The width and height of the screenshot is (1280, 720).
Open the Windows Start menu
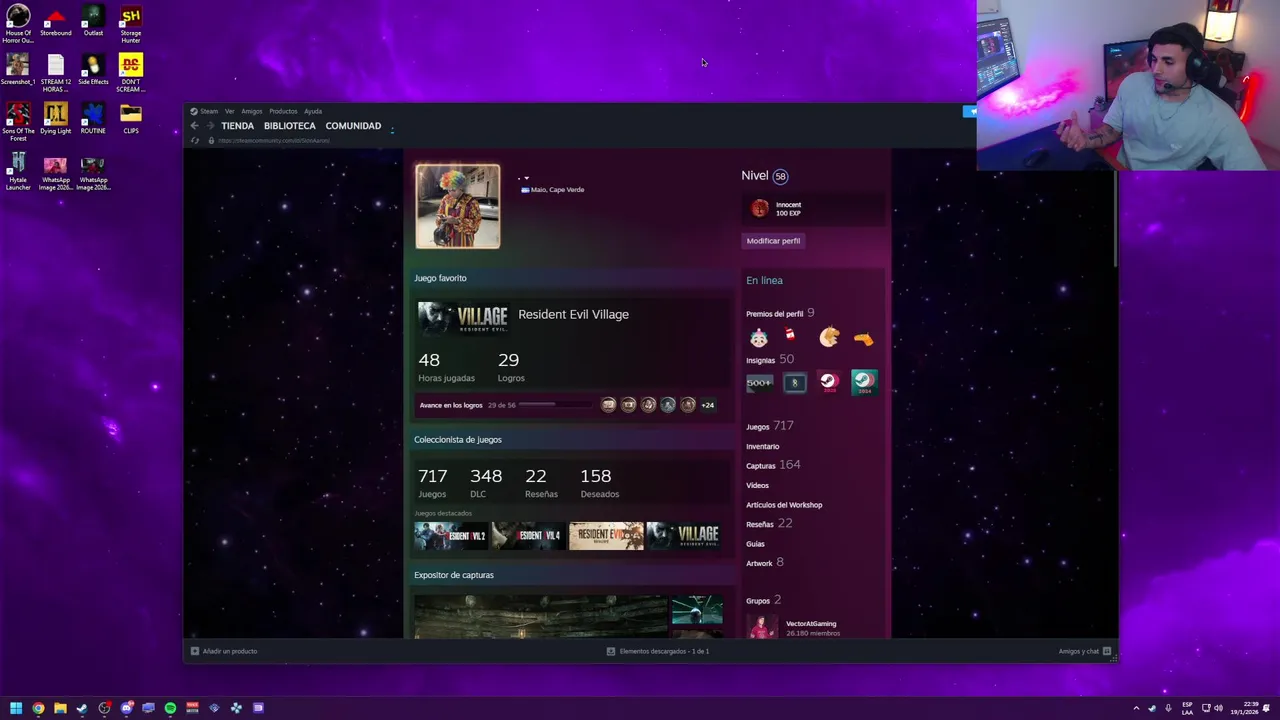point(16,708)
